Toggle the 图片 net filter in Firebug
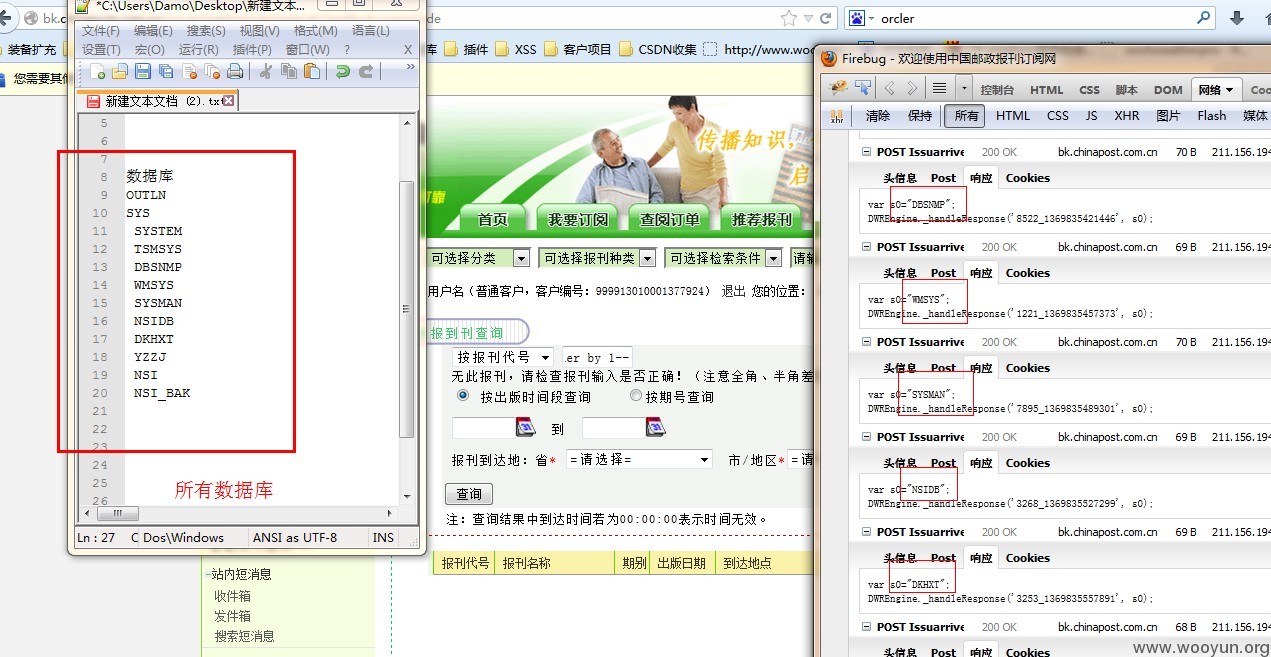 [1168, 116]
